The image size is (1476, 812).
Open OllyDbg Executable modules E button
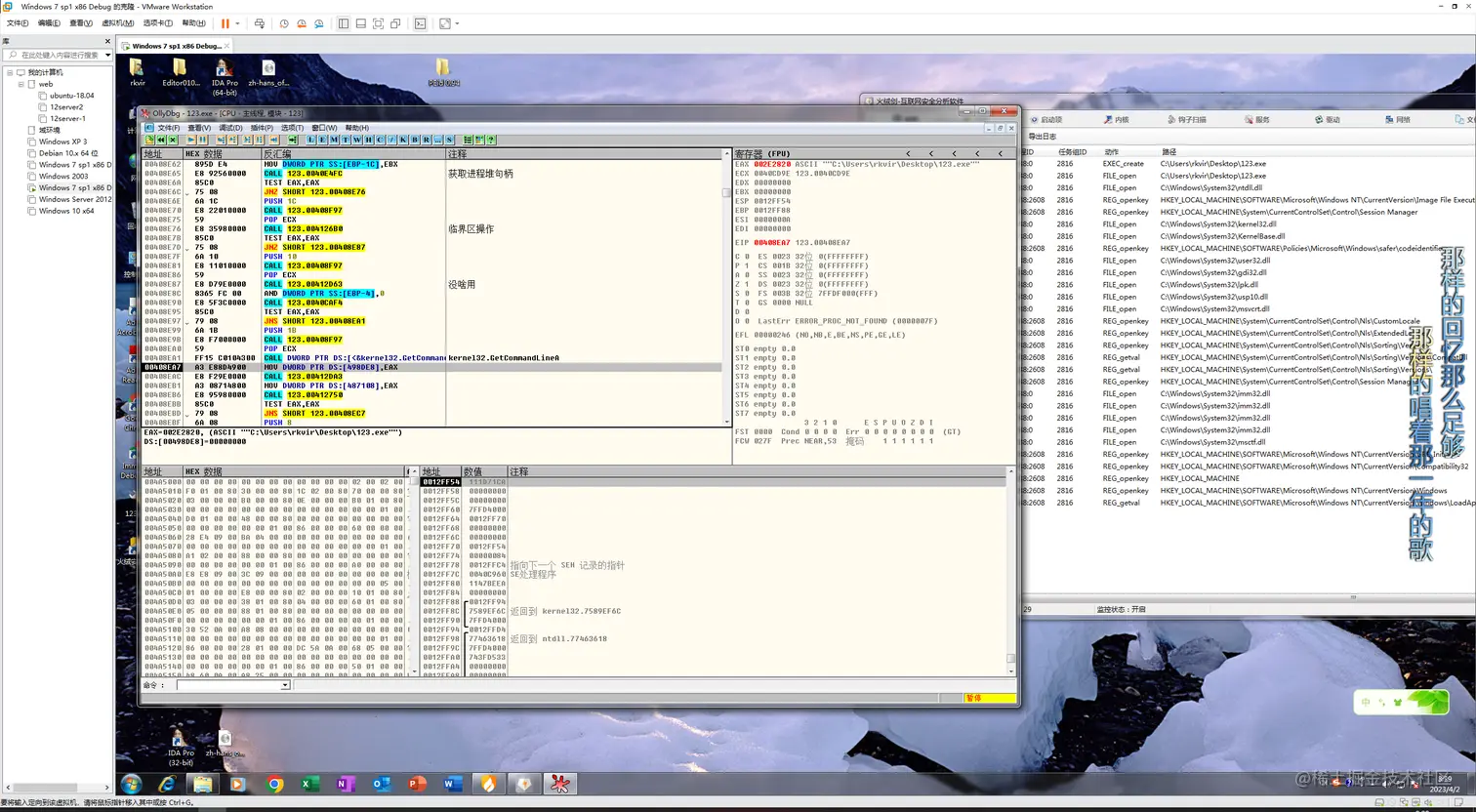(x=322, y=140)
